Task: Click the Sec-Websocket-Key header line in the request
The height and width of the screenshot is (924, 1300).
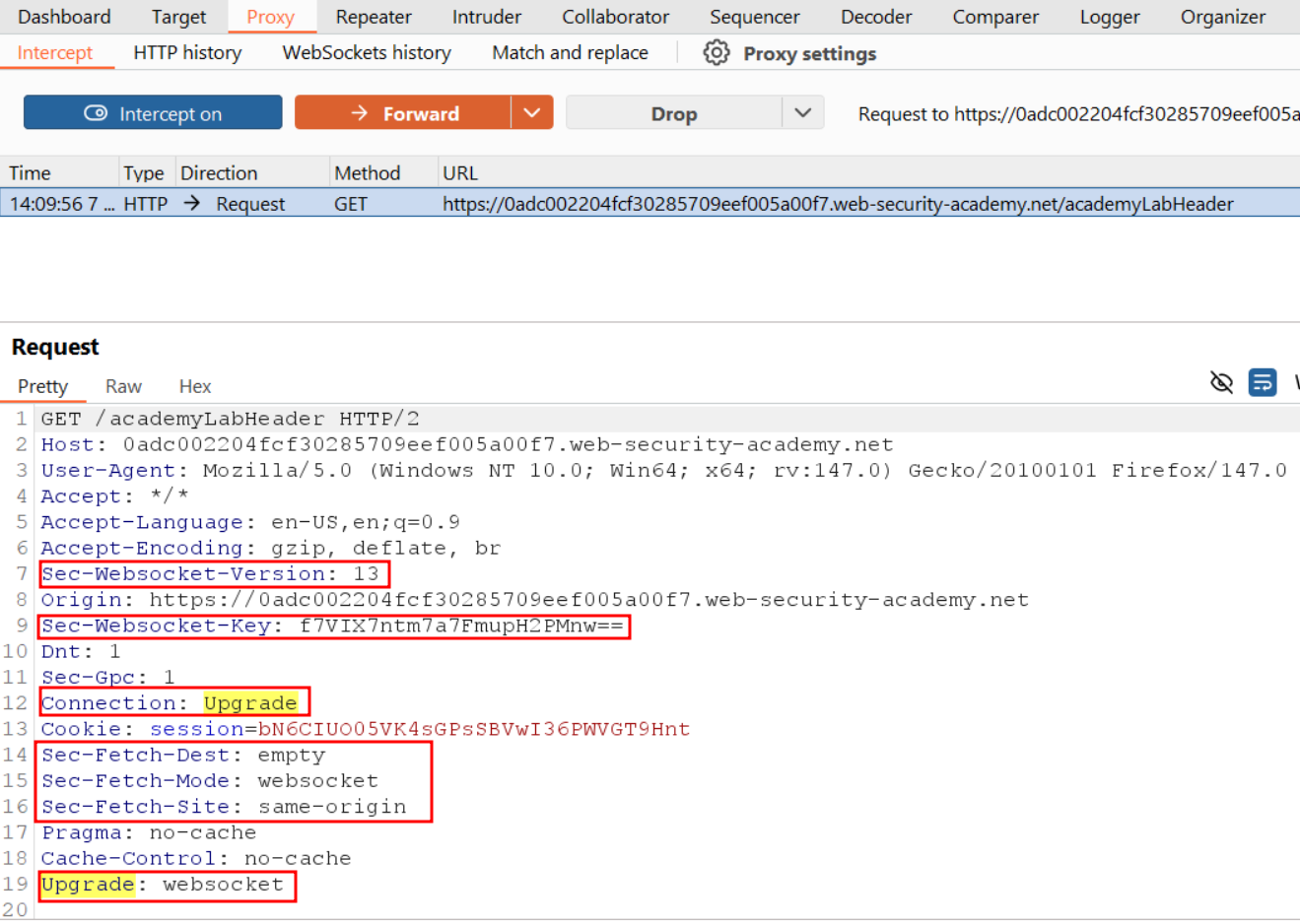Action: [x=333, y=627]
